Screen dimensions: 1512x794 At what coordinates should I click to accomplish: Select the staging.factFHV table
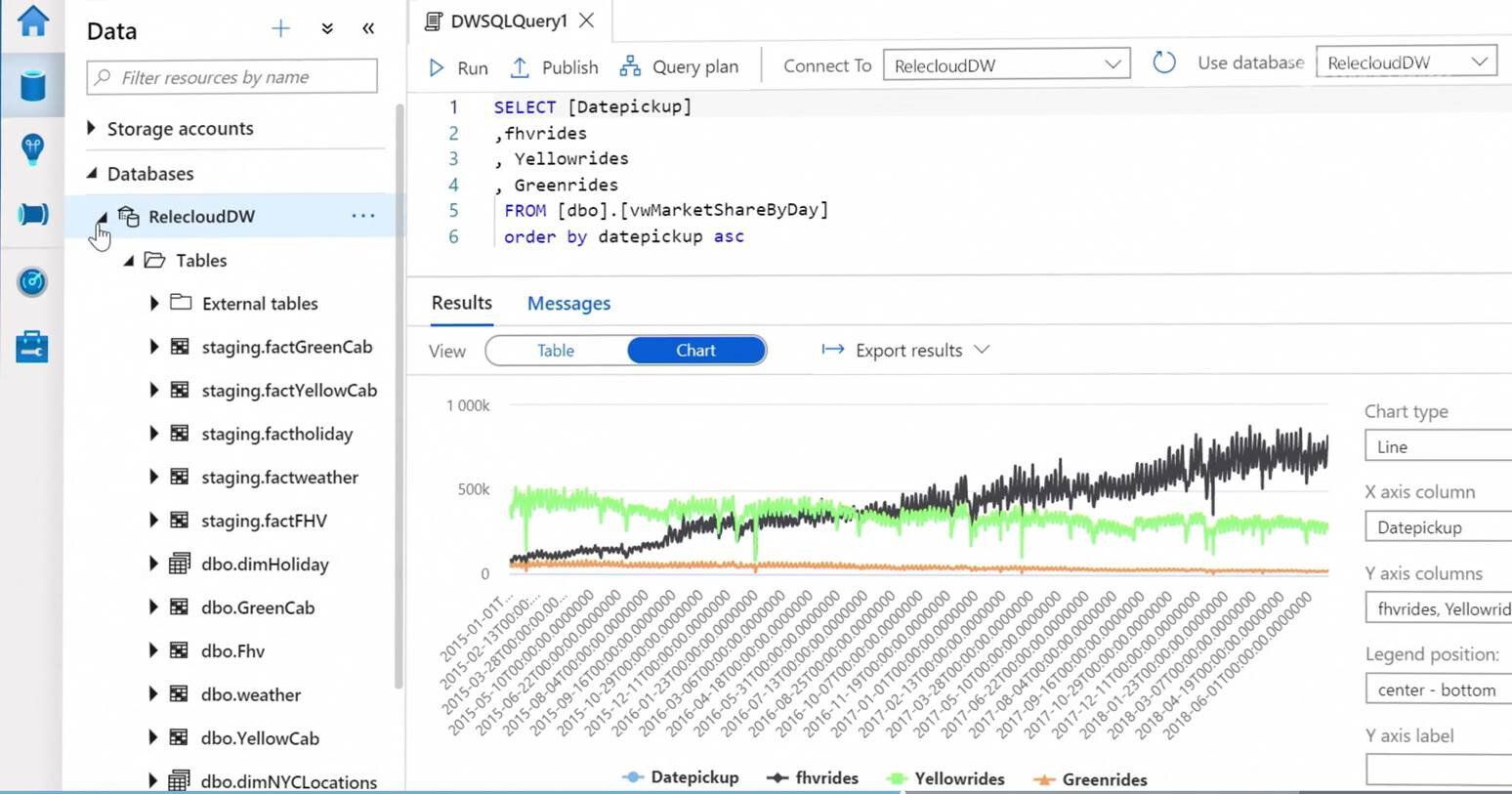(x=264, y=521)
